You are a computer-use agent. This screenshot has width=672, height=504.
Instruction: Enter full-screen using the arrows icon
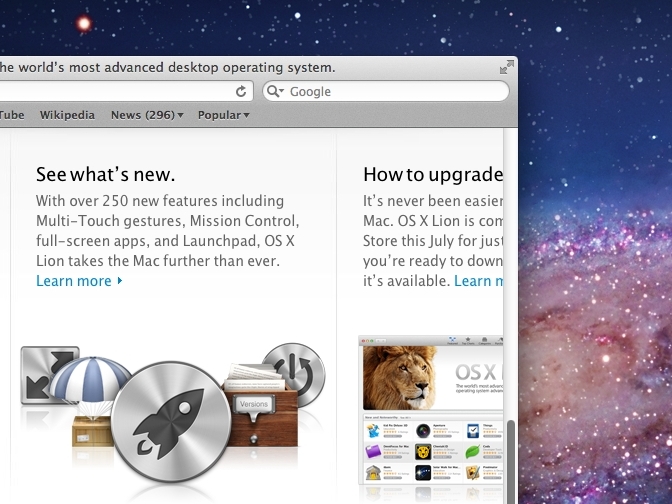coord(507,67)
